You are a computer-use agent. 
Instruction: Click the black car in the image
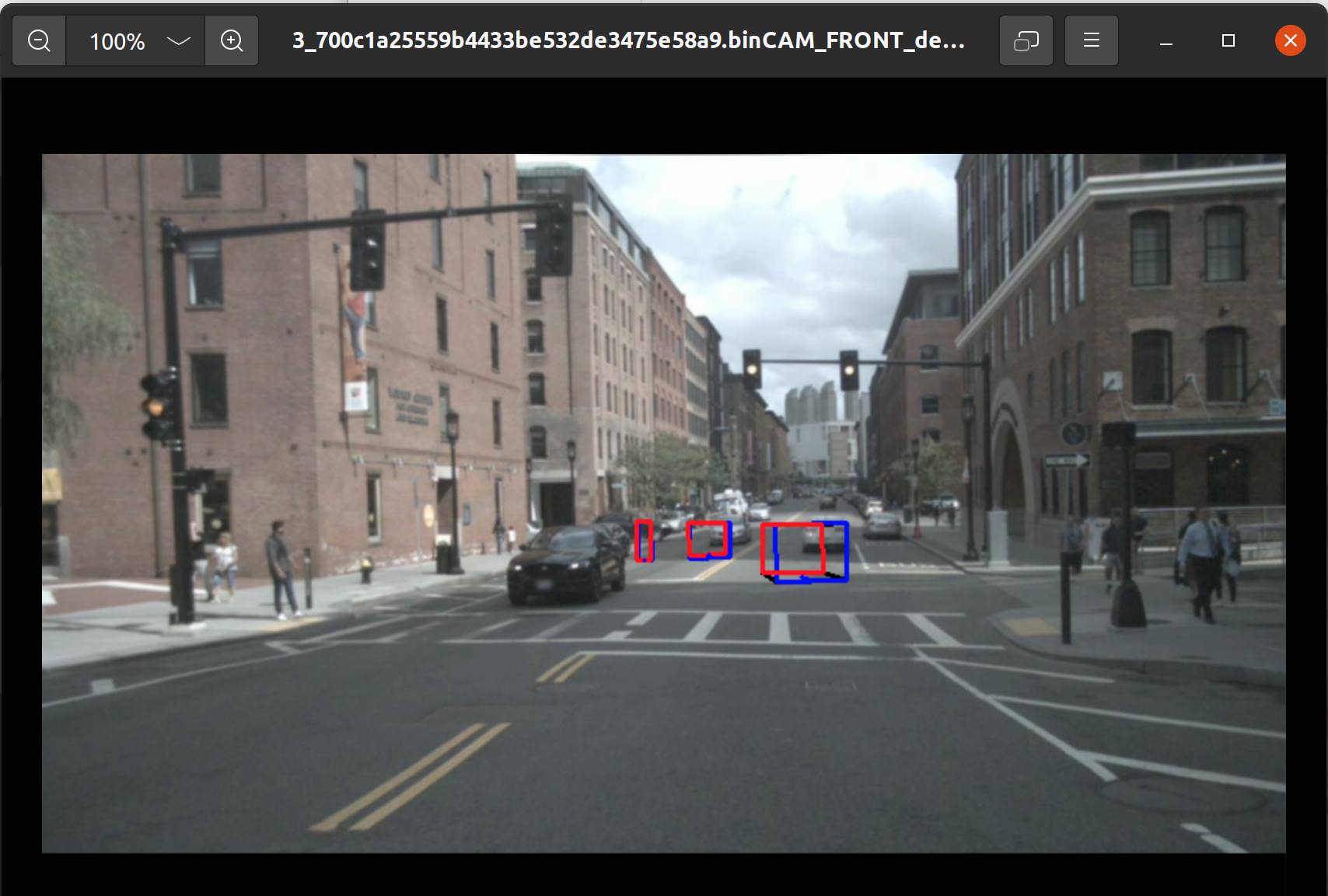point(566,566)
